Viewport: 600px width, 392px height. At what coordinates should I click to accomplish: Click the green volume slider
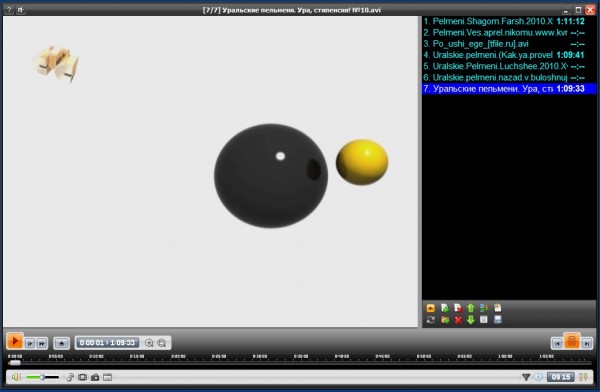[x=42, y=377]
